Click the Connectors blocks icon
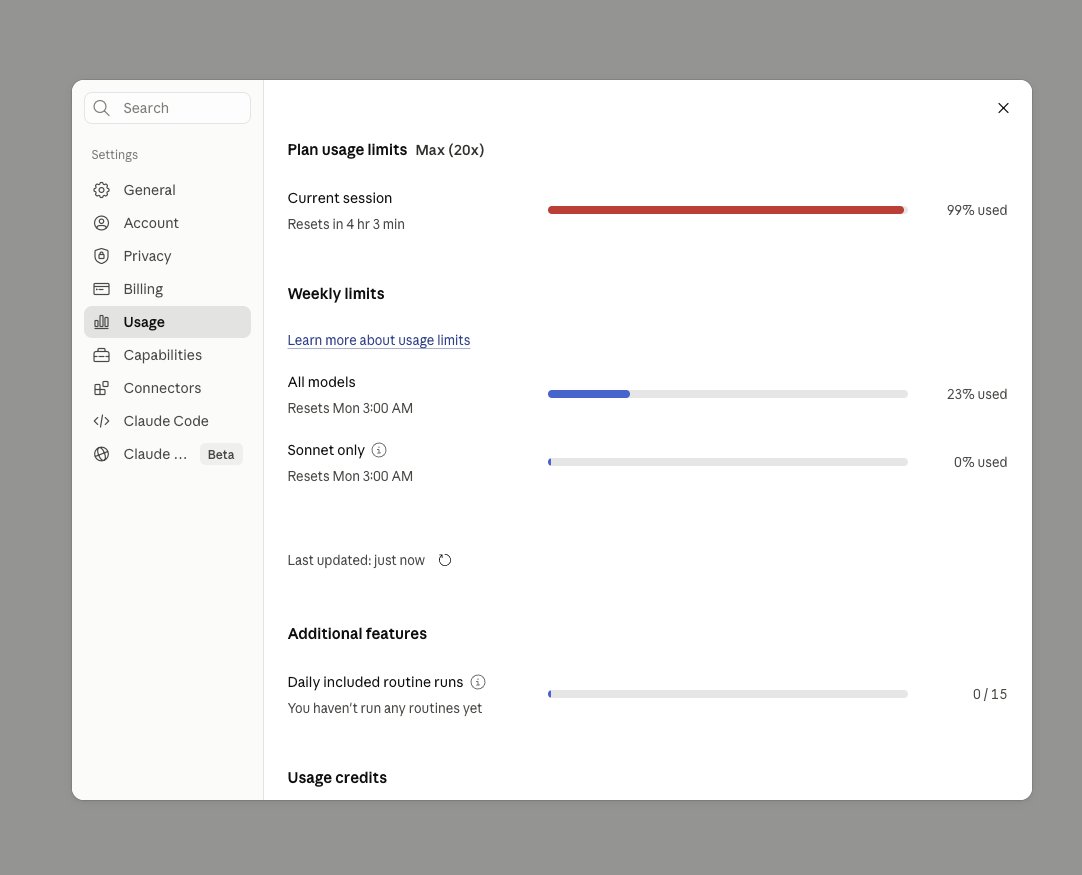 click(101, 389)
